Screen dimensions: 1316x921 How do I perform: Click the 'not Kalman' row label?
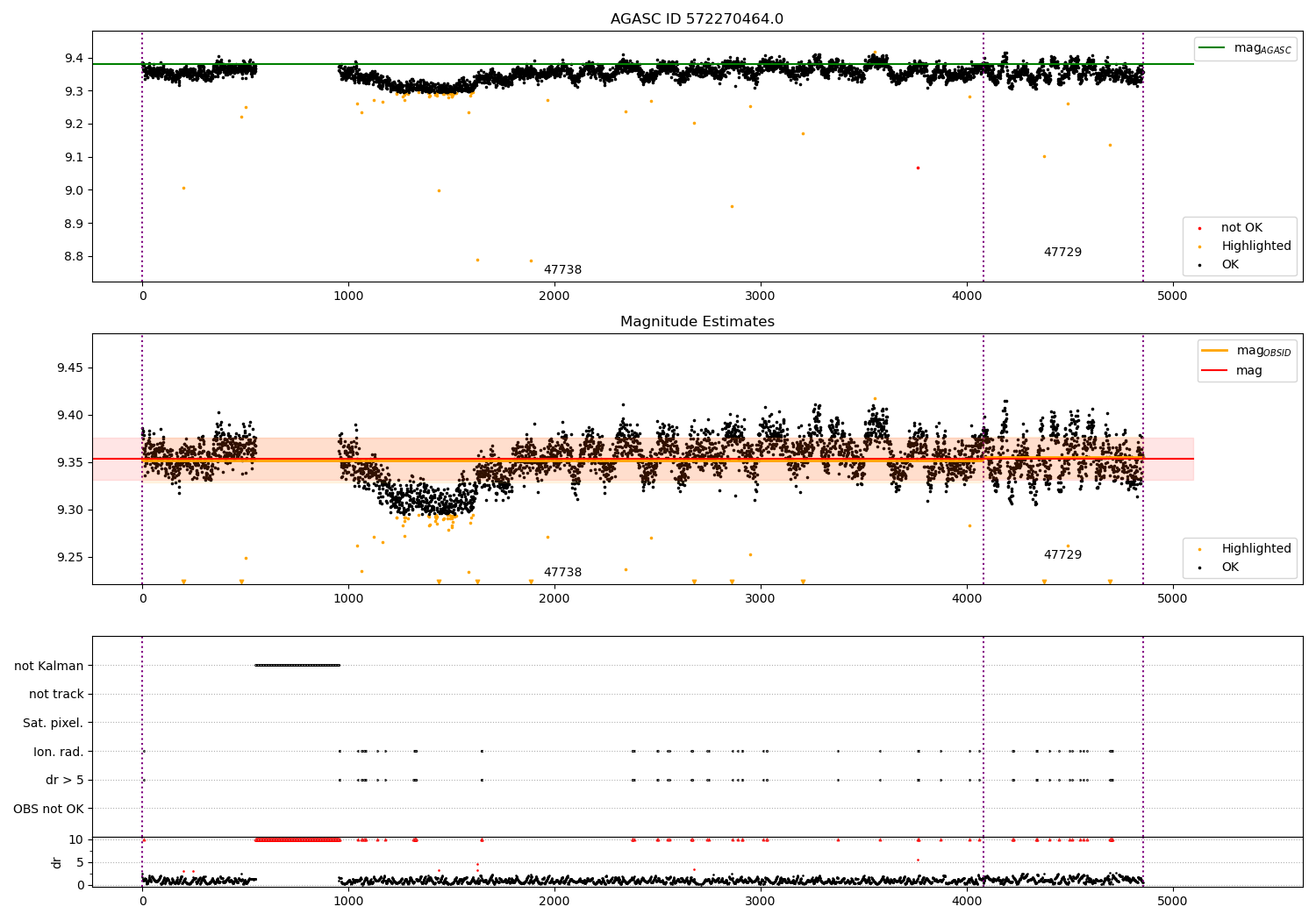49,666
